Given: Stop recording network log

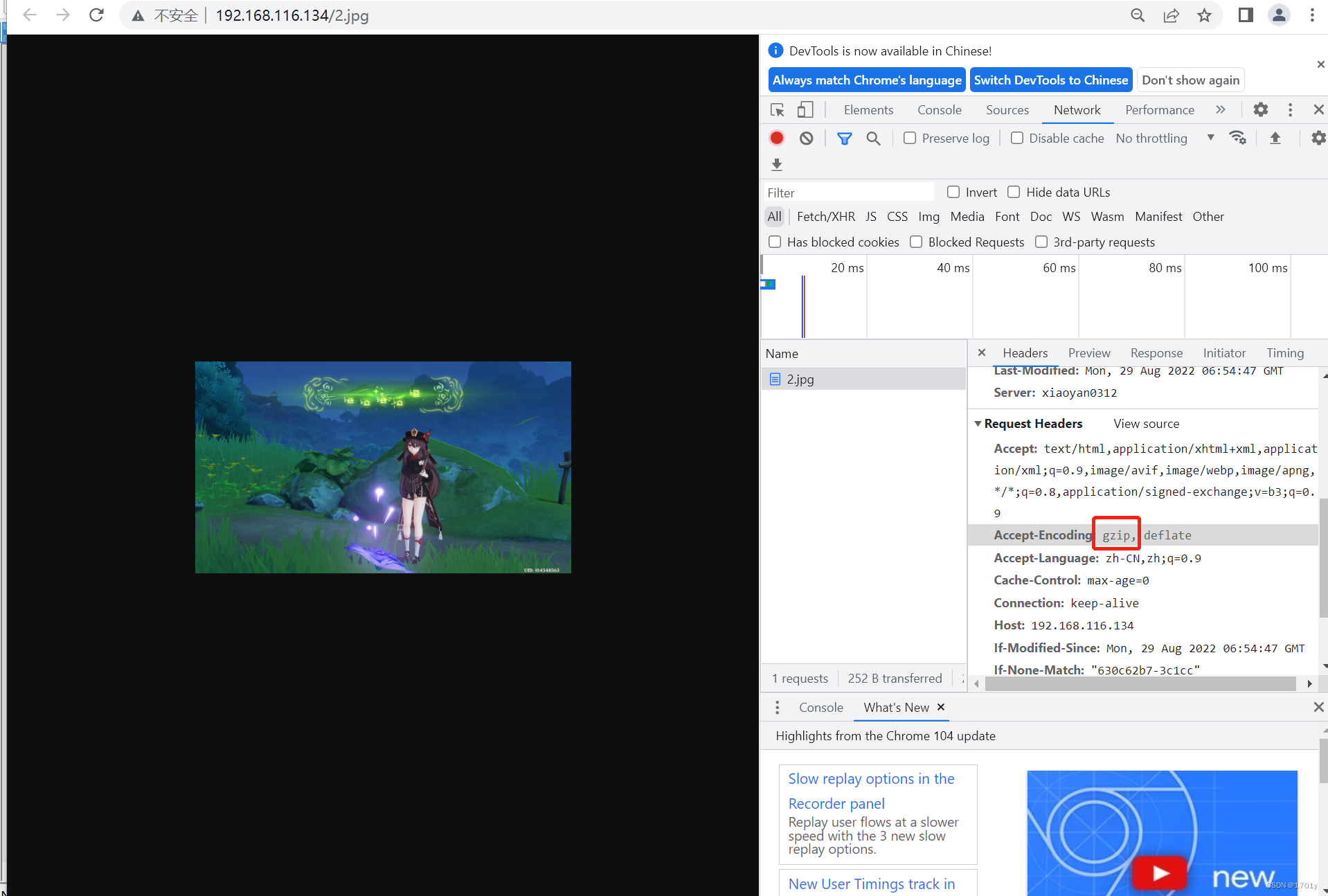Looking at the screenshot, I should (x=777, y=138).
